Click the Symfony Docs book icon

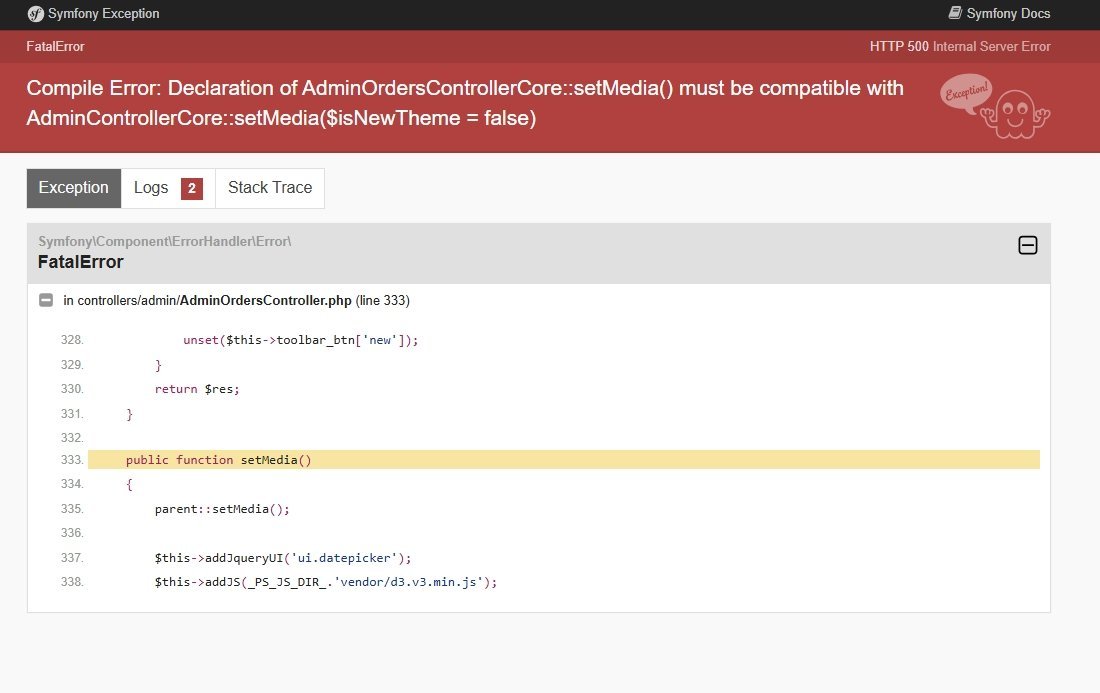955,14
